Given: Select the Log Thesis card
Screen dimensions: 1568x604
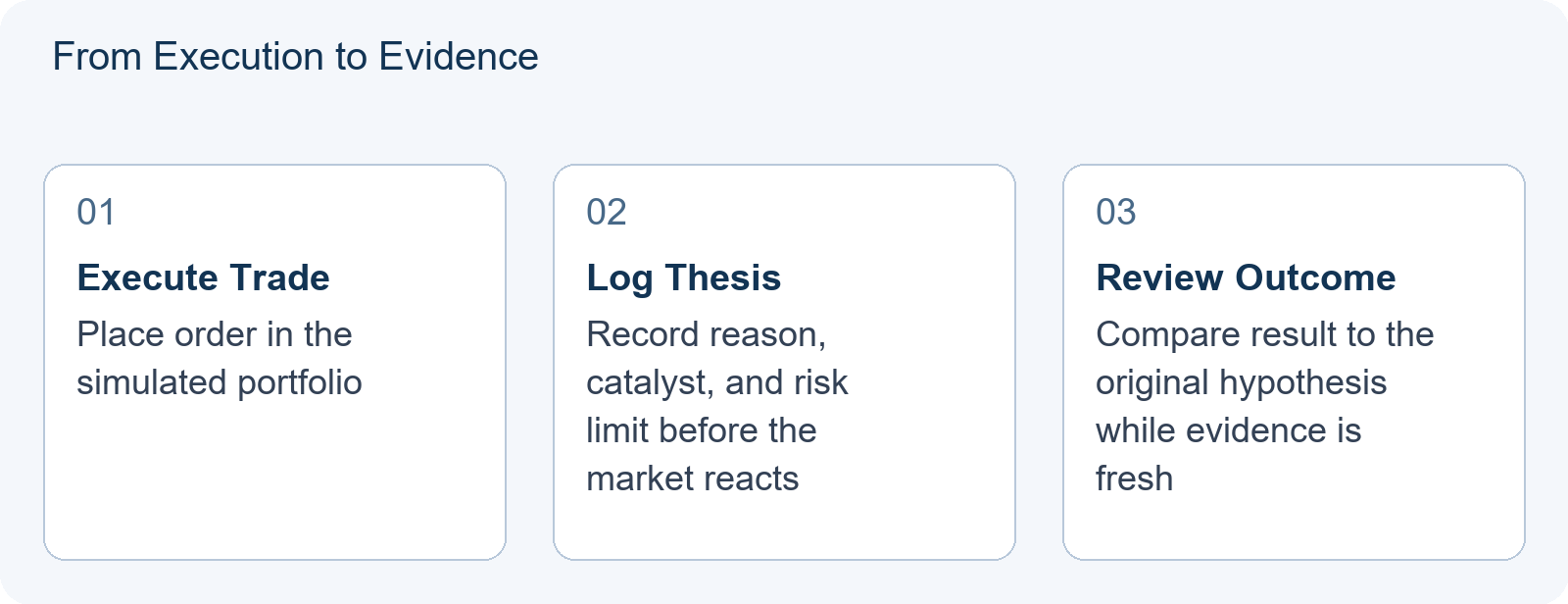Looking at the screenshot, I should coord(784,362).
